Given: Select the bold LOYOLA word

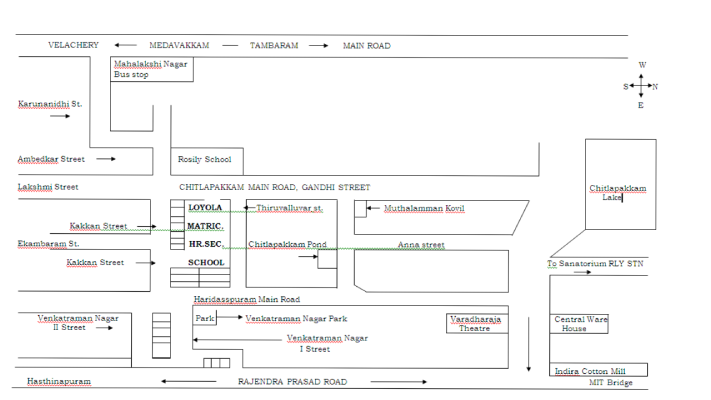Looking at the screenshot, I should click(x=205, y=208).
